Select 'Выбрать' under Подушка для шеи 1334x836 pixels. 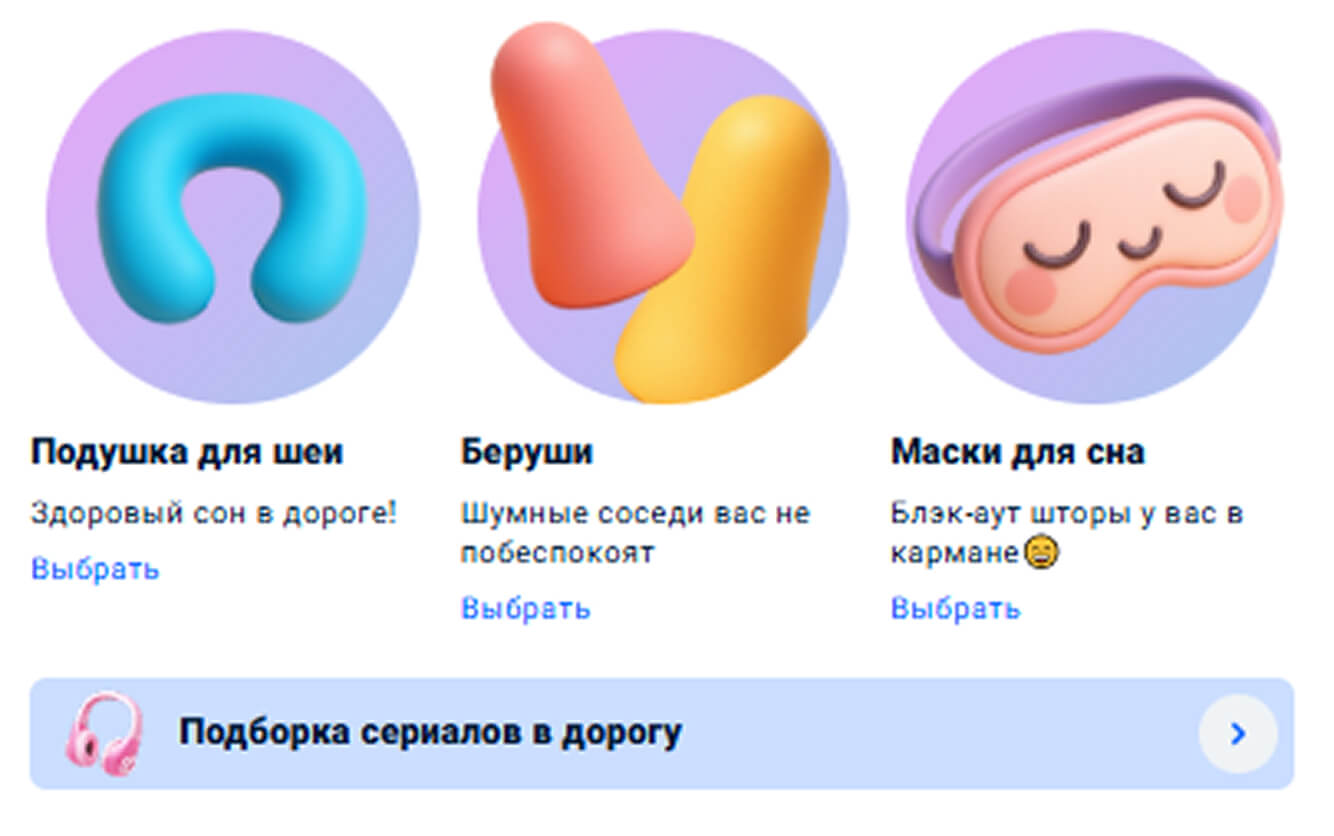point(95,569)
